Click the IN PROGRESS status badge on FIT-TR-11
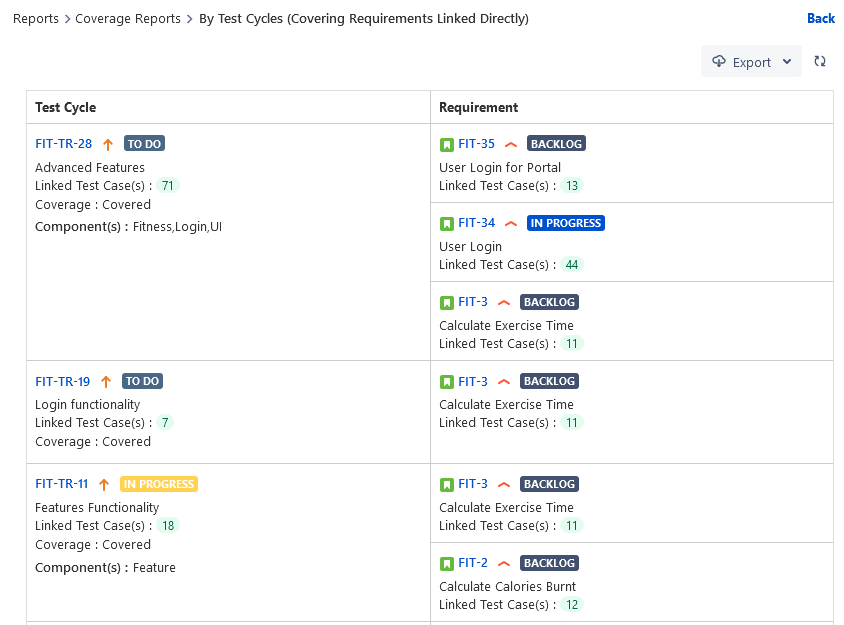 (x=159, y=484)
